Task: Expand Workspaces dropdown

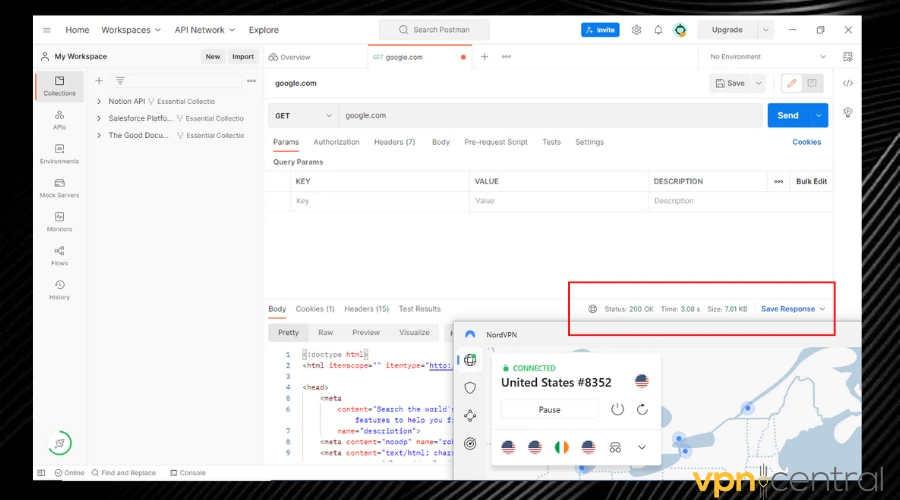Action: point(131,30)
